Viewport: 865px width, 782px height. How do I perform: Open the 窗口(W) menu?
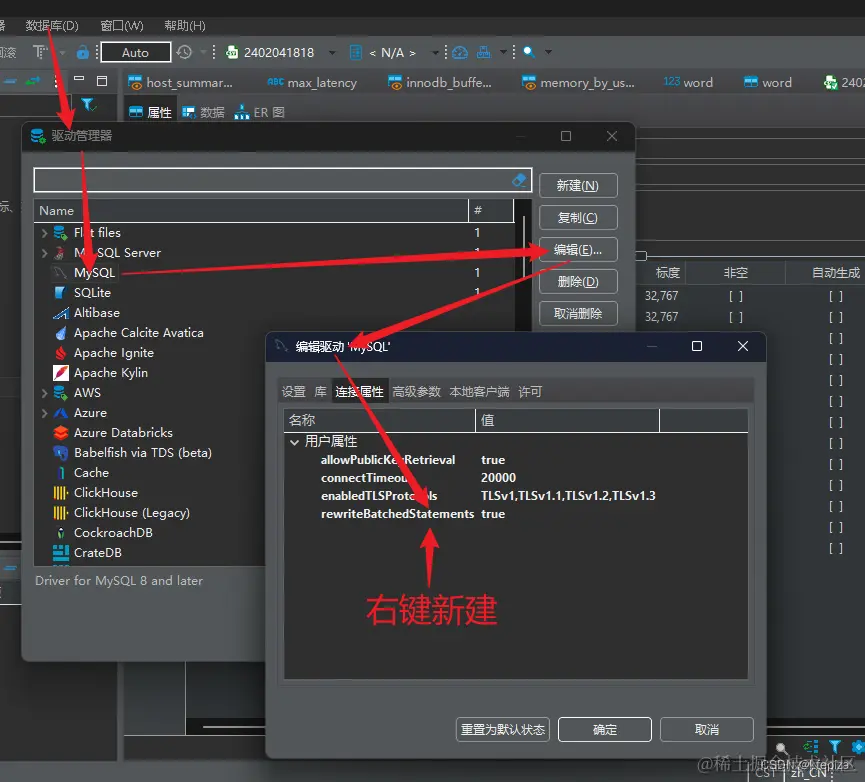click(x=122, y=25)
